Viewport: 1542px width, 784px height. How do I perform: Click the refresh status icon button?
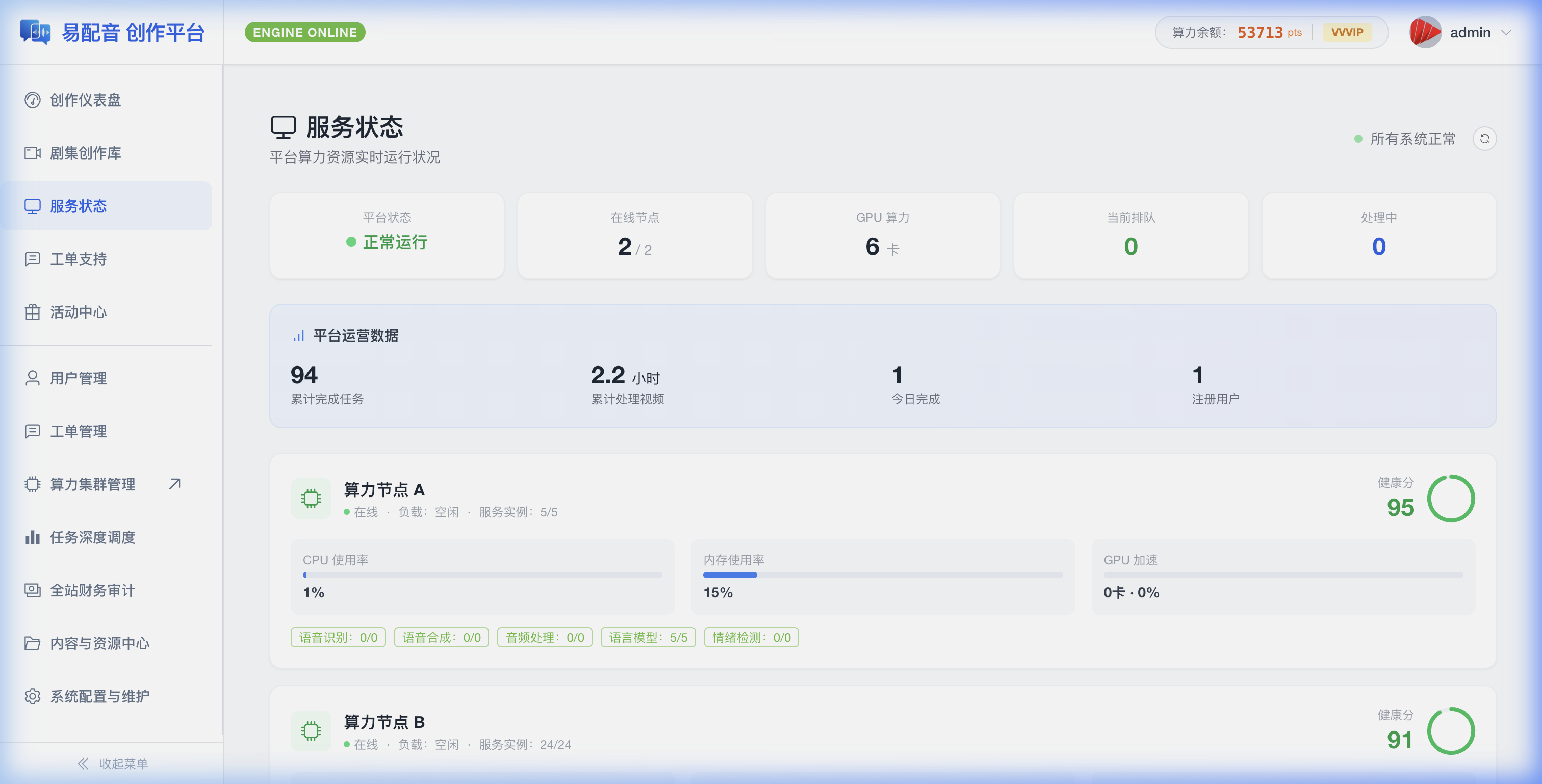click(1484, 139)
